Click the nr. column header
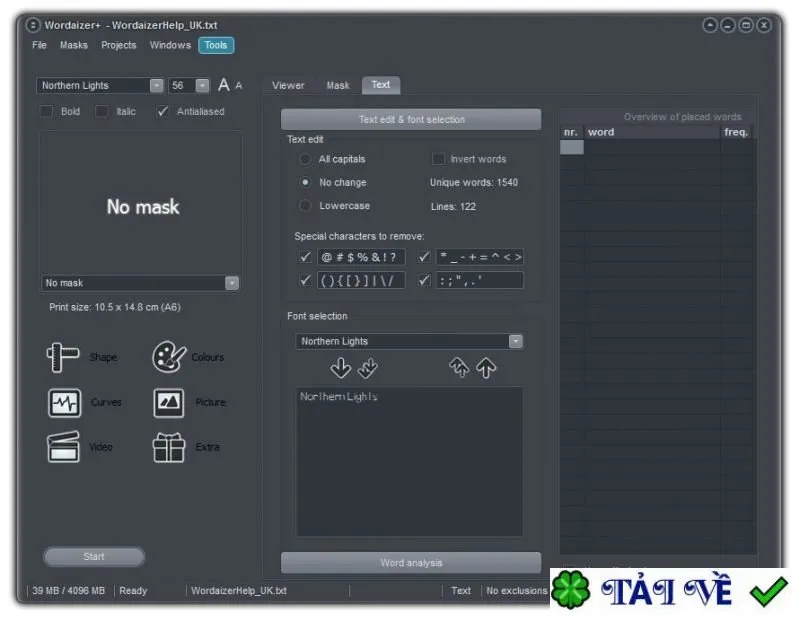Image resolution: width=800 pixels, height=621 pixels. click(x=571, y=132)
